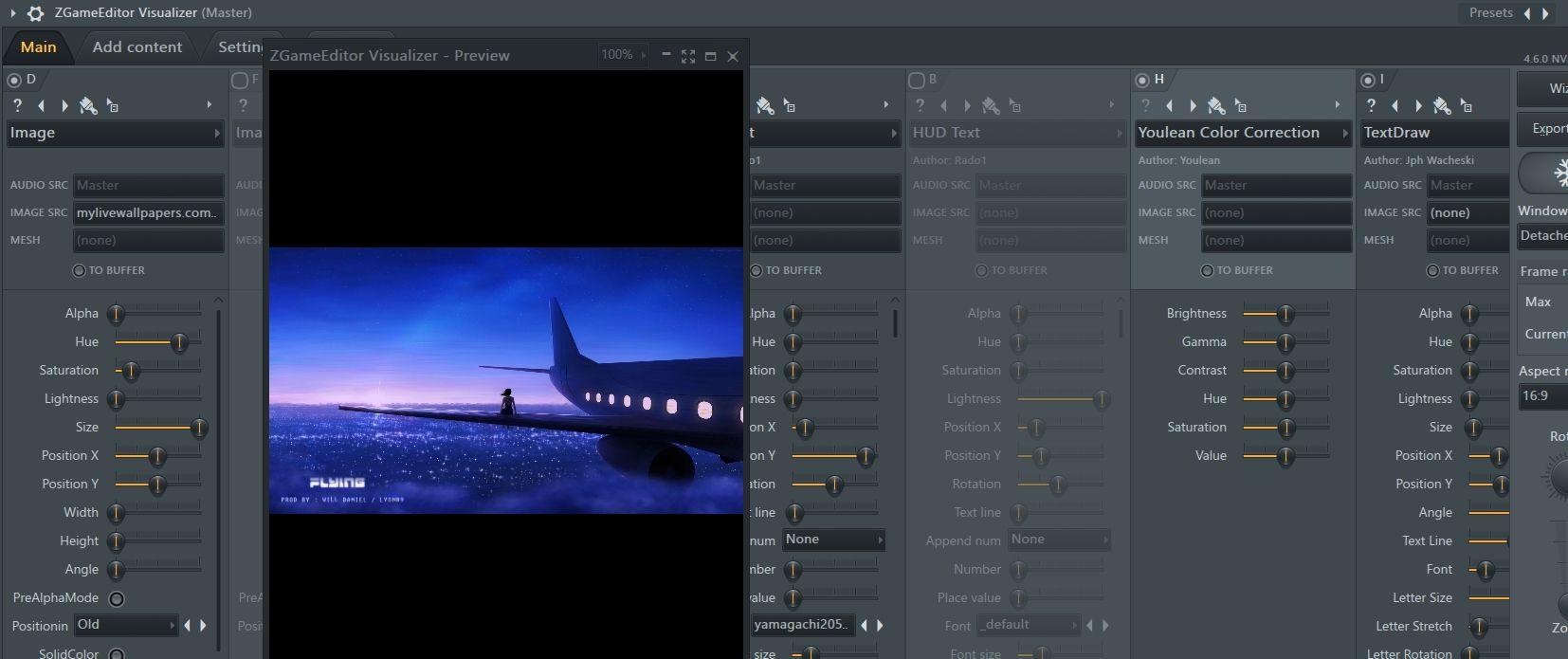Click paint bucket icon in layer B
Screen dimensions: 1568x659
click(x=991, y=105)
